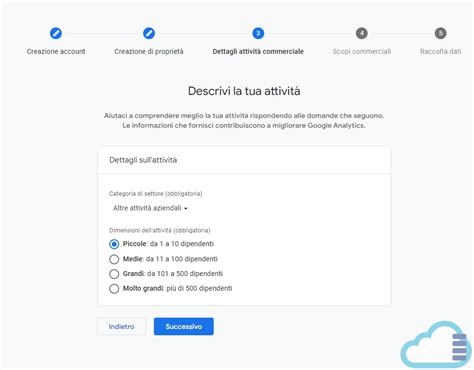Image resolution: width=474 pixels, height=370 pixels.
Task: Go to Creazione di proprietà step label
Action: click(x=149, y=51)
